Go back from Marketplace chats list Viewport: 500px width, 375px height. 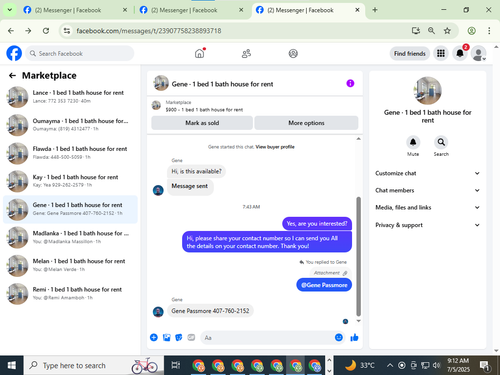point(12,76)
